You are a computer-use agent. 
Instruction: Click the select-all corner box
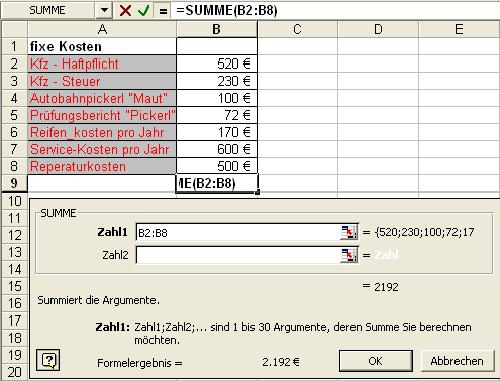(14, 29)
